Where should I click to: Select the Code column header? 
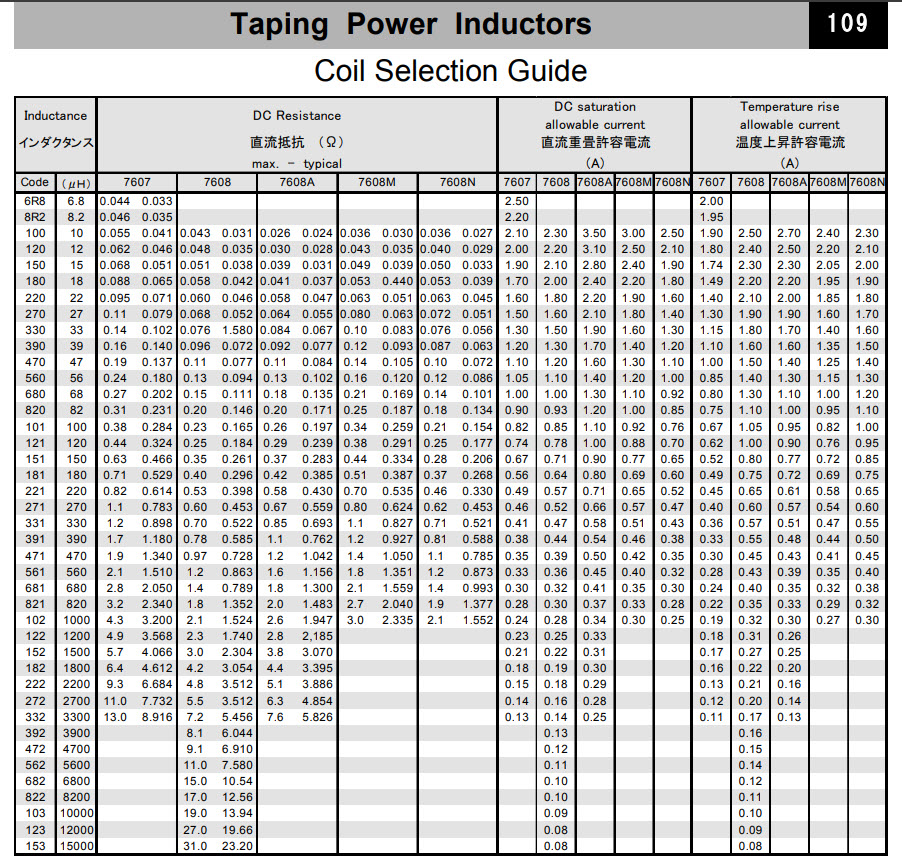click(x=34, y=183)
